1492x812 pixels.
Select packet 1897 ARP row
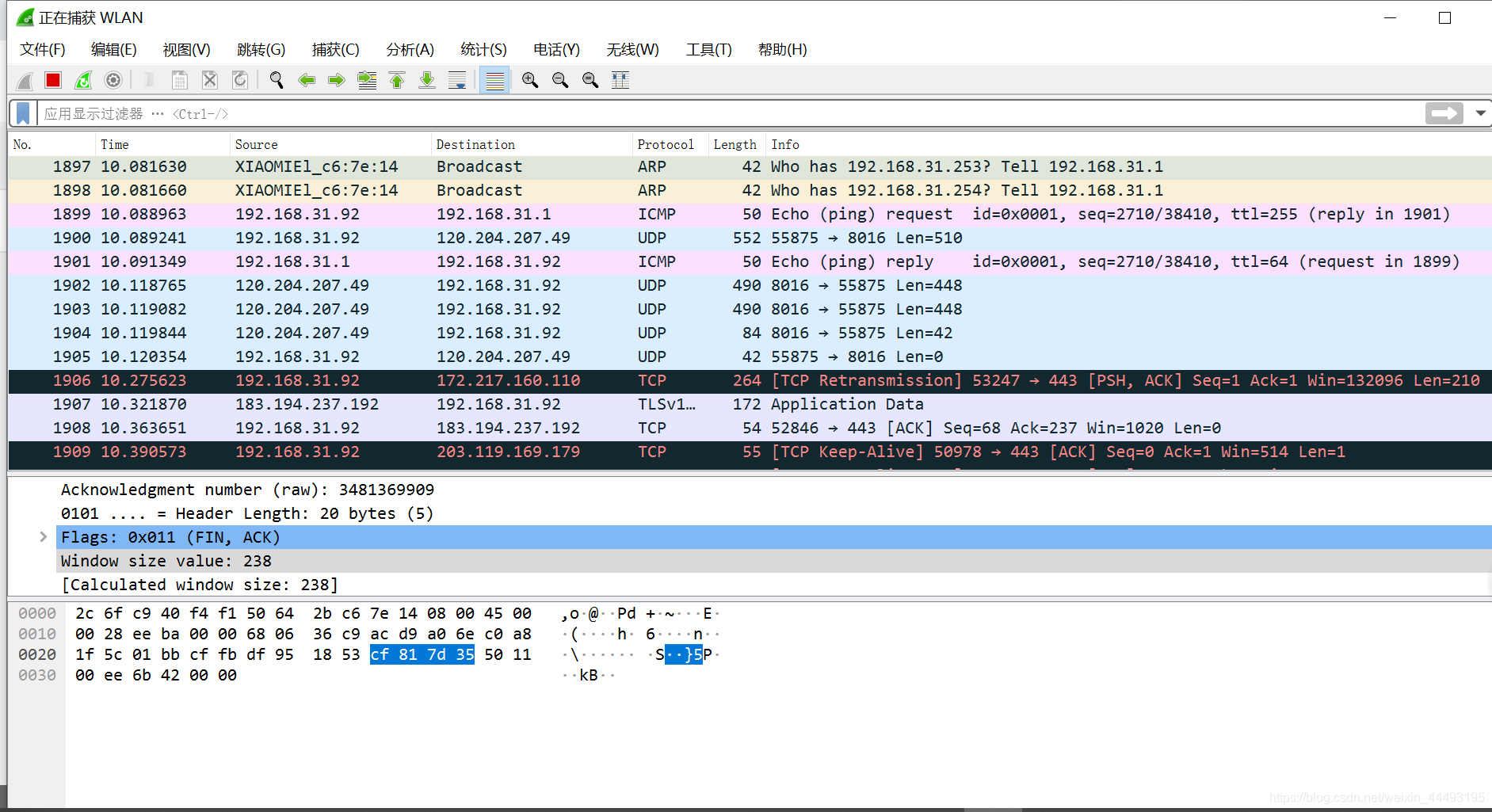point(750,167)
